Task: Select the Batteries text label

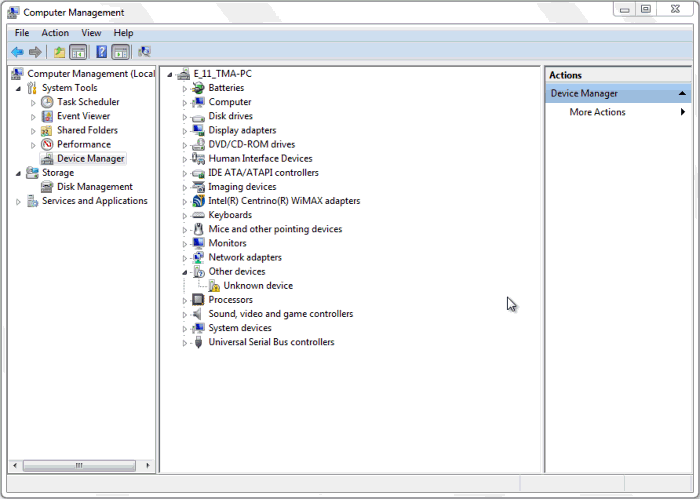Action: (226, 88)
